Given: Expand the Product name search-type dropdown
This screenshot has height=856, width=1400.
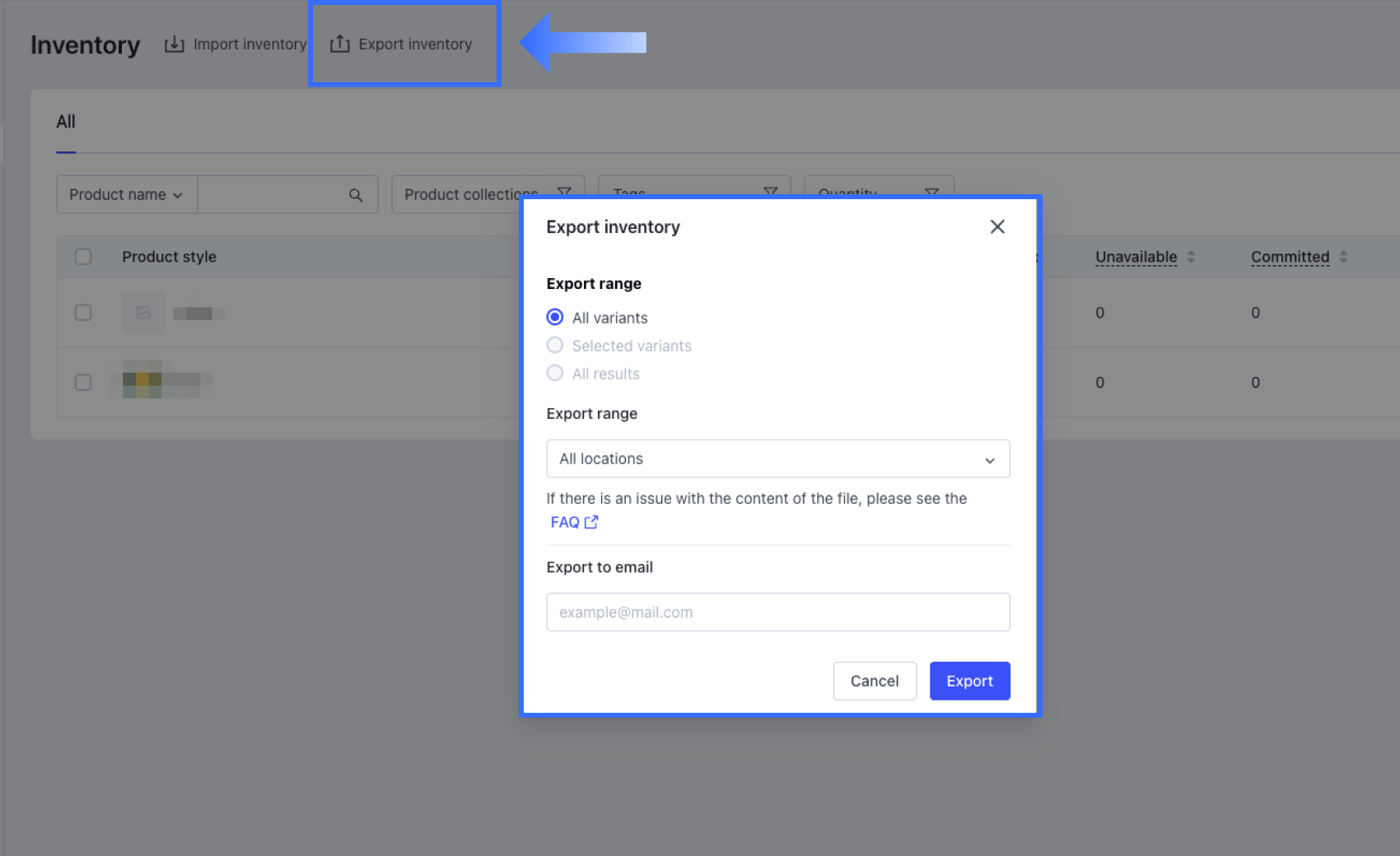Looking at the screenshot, I should (126, 195).
